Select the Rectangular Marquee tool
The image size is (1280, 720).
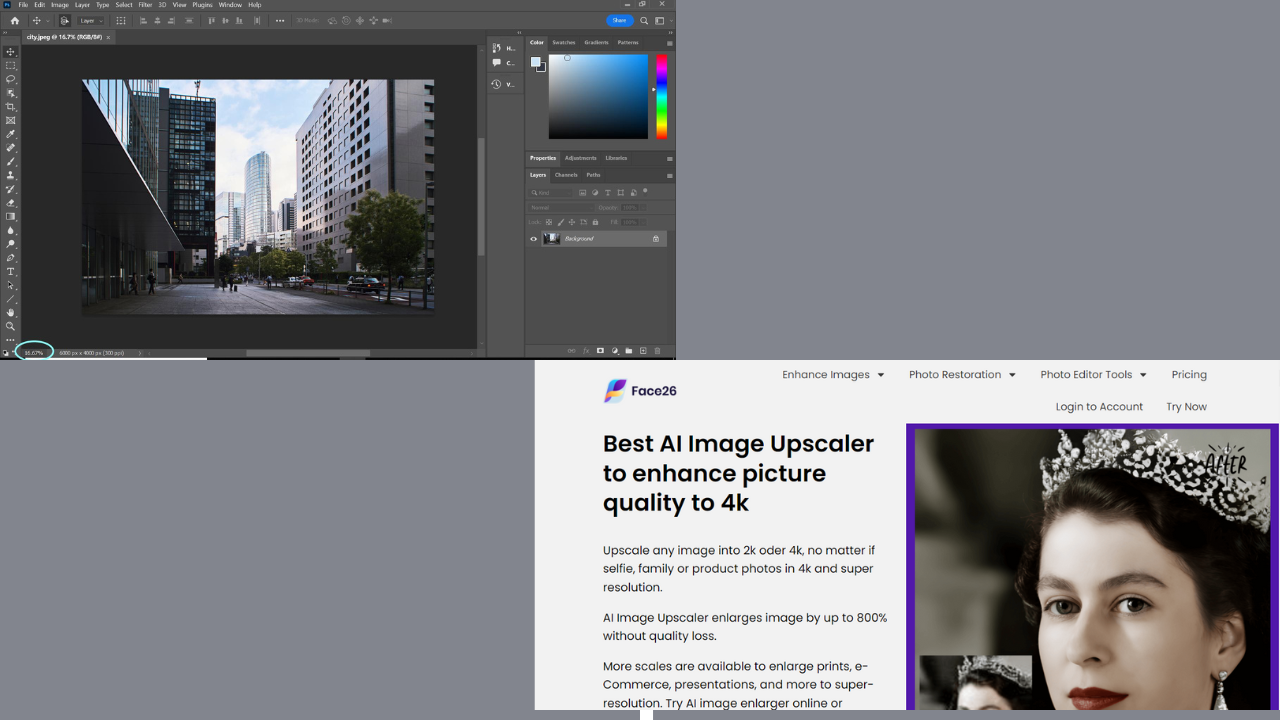tap(11, 66)
